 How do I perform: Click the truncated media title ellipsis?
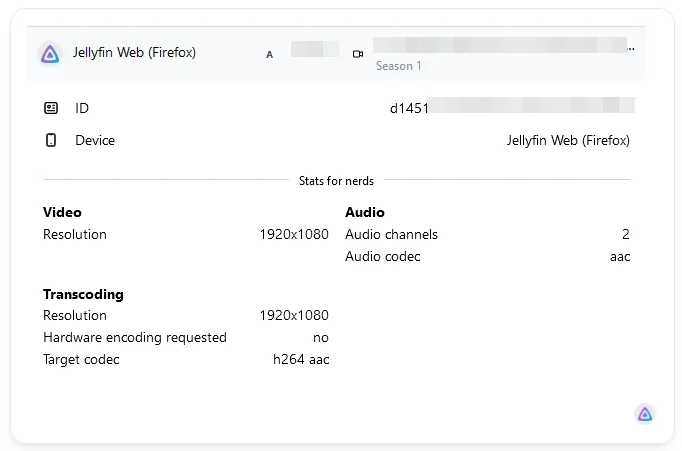pyautogui.click(x=630, y=48)
